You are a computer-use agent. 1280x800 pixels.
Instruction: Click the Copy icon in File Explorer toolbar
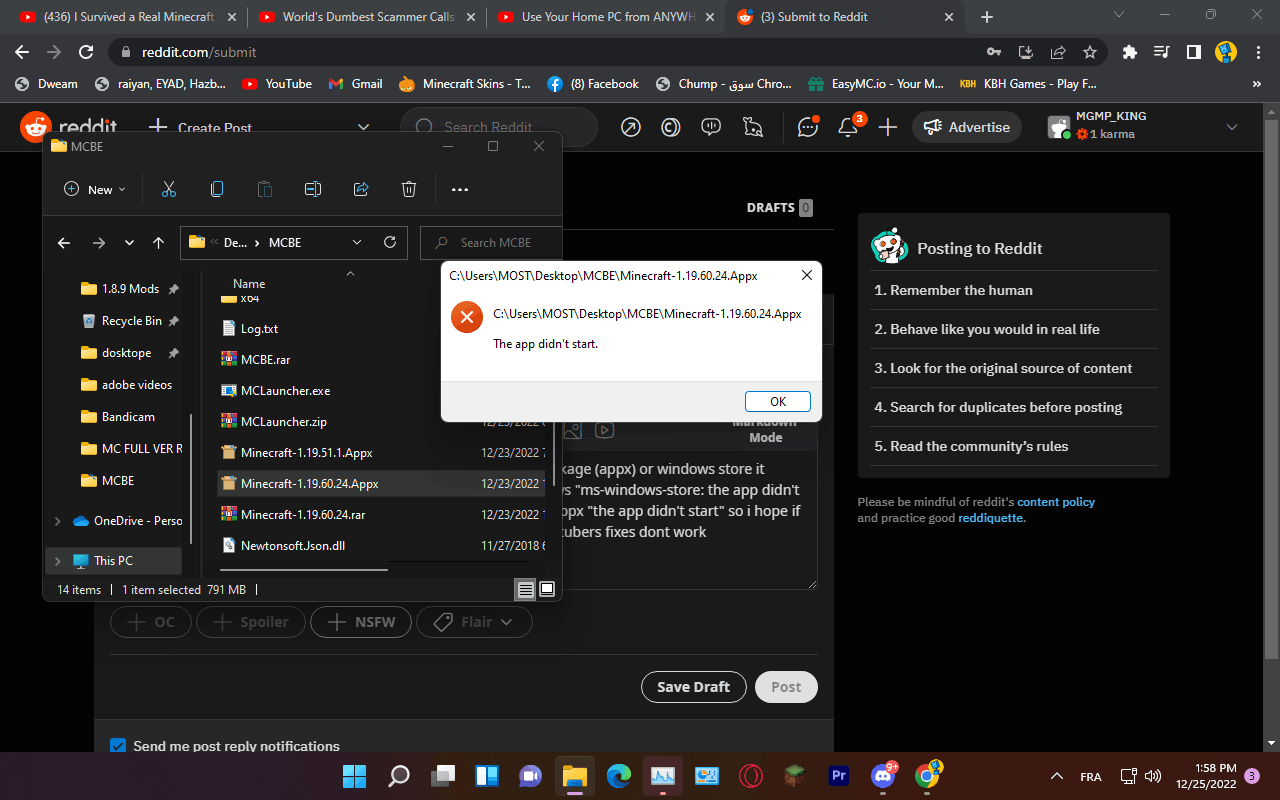pyautogui.click(x=216, y=189)
